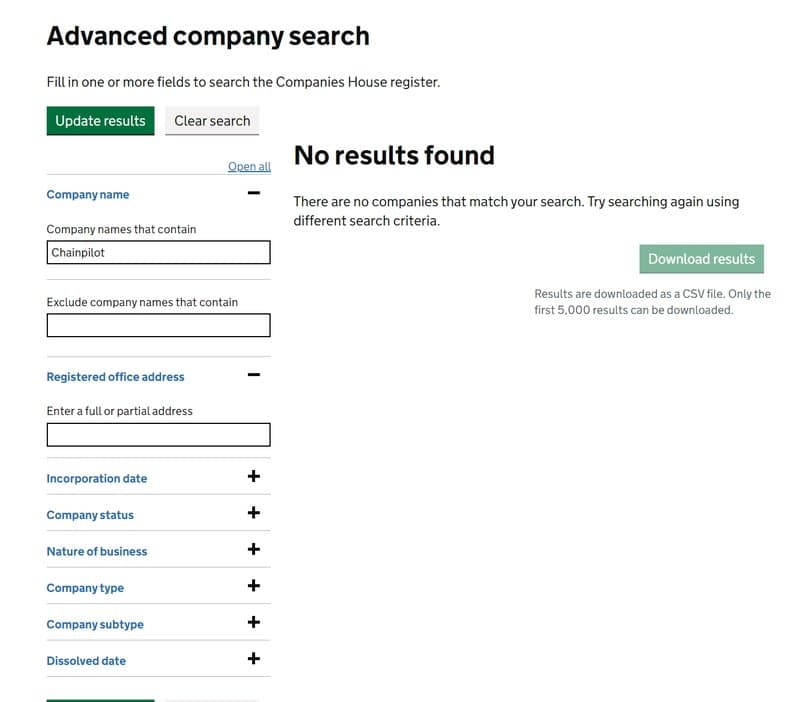Focus the company names that contain field
The width and height of the screenshot is (800, 702).
pyautogui.click(x=158, y=253)
